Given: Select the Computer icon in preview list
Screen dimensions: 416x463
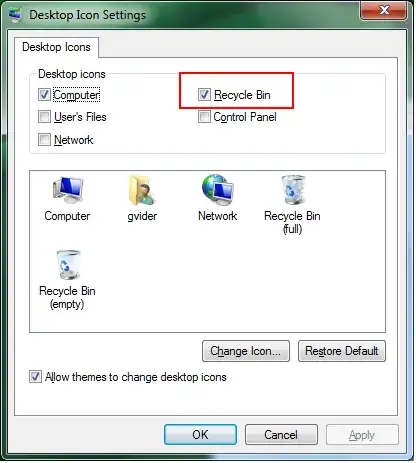Looking at the screenshot, I should coord(68,191).
